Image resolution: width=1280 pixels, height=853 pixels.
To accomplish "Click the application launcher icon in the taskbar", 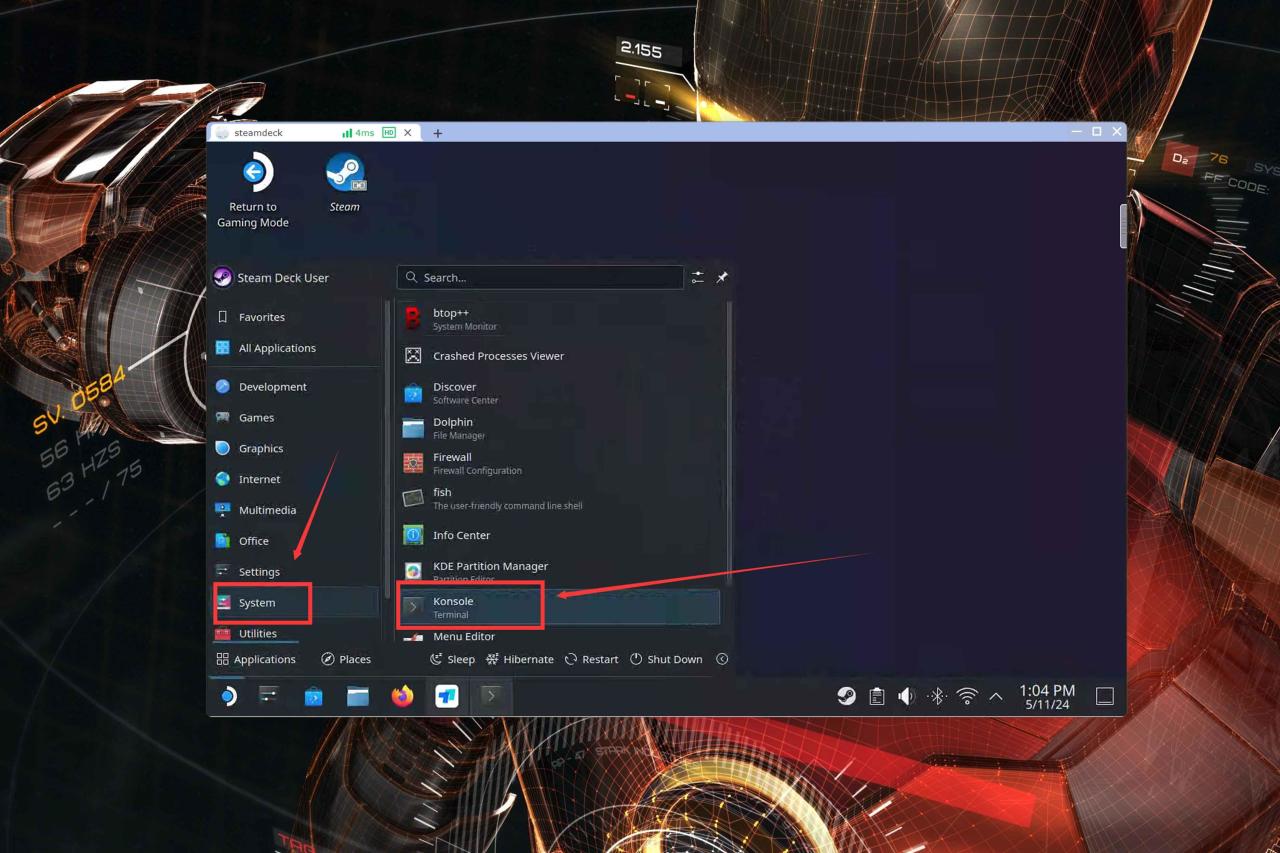I will tap(228, 696).
